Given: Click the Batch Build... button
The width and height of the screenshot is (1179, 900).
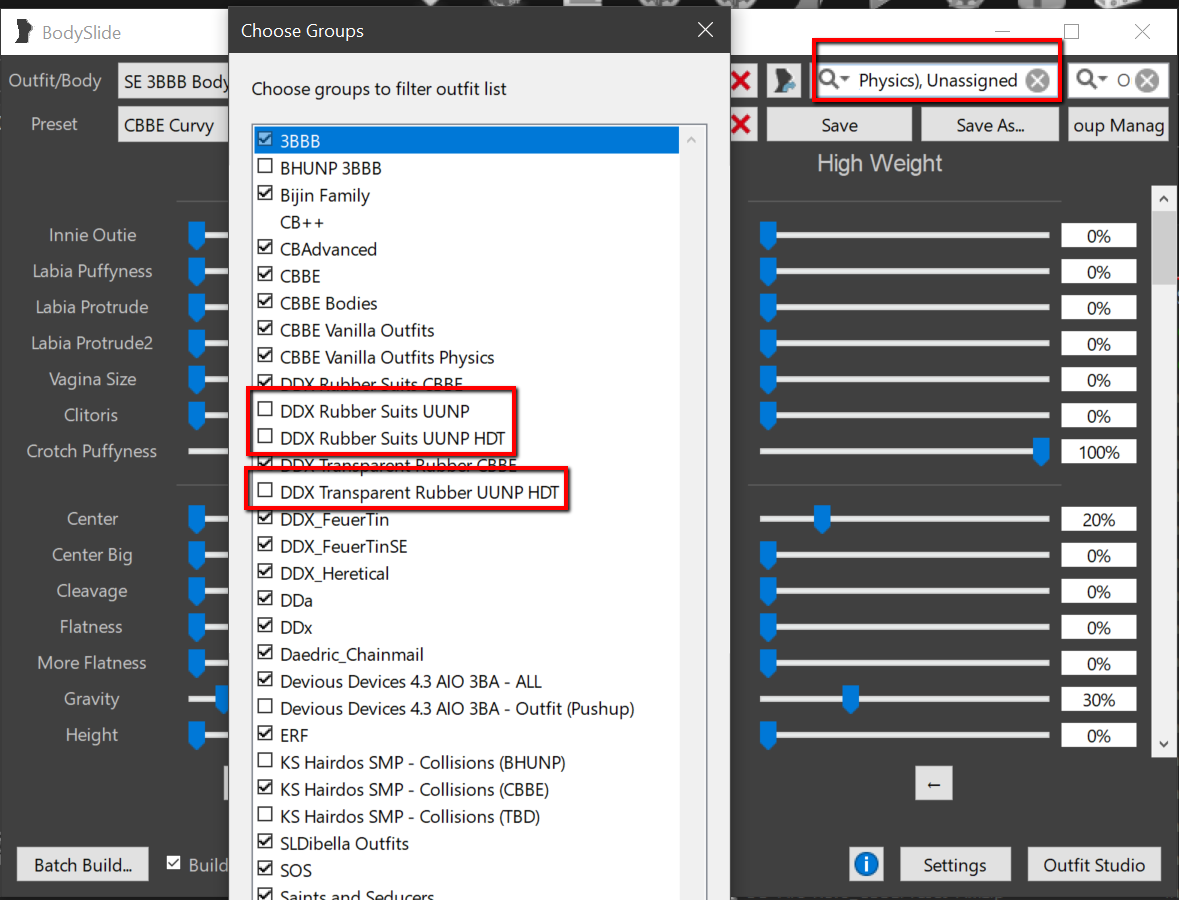Looking at the screenshot, I should tap(83, 865).
